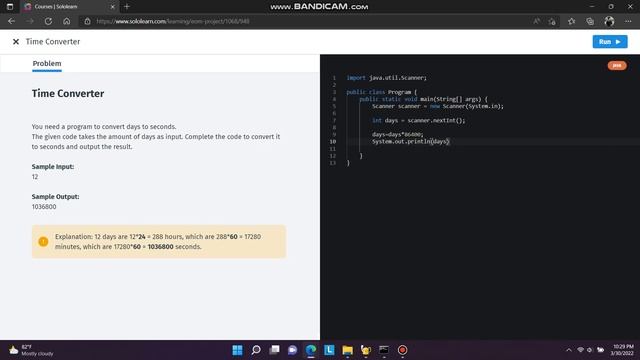Open the terminal window on taskbar
Viewport: 640px width, 360px height.
point(384,350)
